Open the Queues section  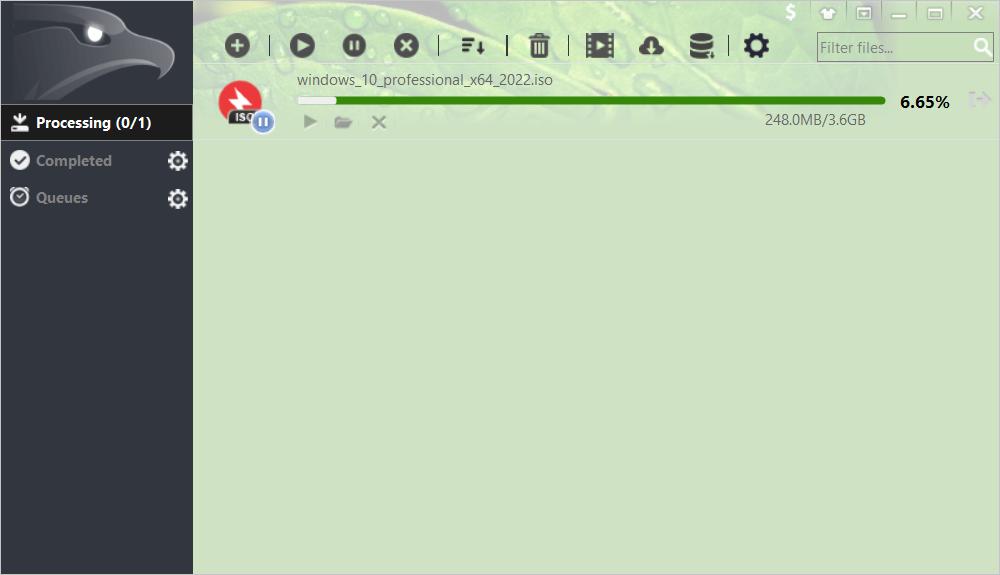click(61, 198)
